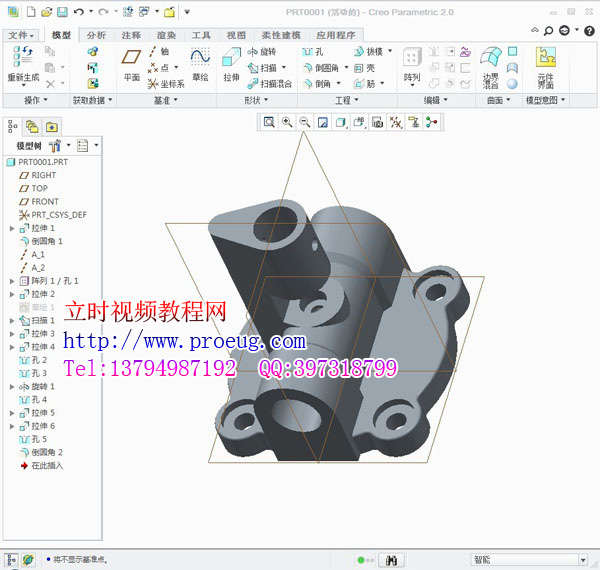The width and height of the screenshot is (600, 570).
Task: Select the Draft (拔模) tool
Action: tap(368, 51)
